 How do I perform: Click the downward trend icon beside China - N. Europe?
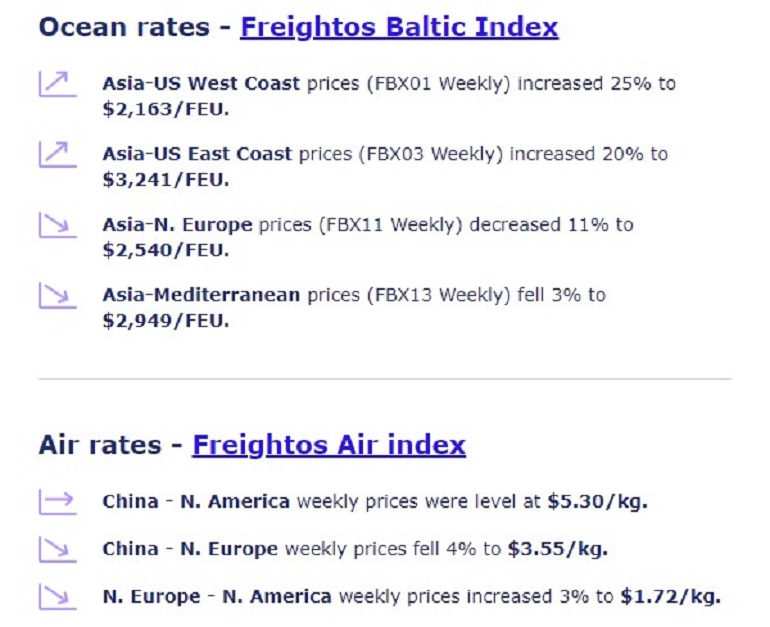point(58,549)
